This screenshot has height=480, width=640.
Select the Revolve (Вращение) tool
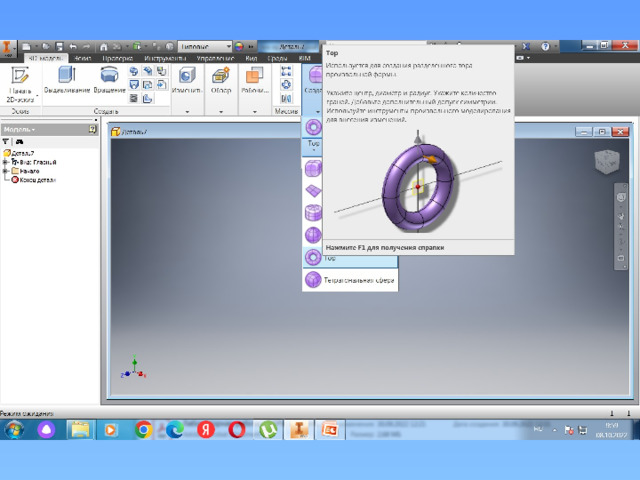[x=110, y=80]
